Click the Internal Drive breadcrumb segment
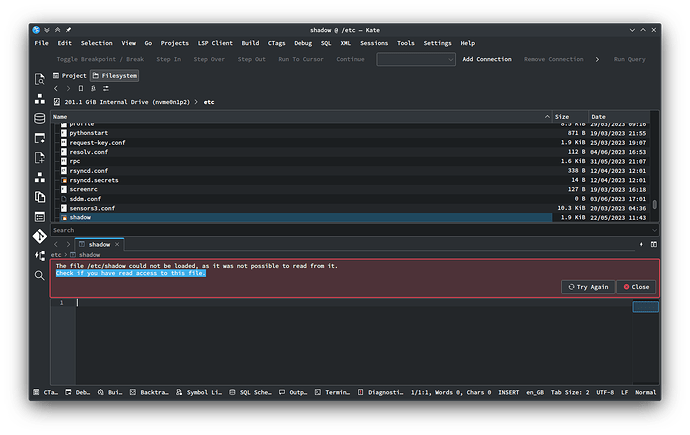 [x=127, y=102]
